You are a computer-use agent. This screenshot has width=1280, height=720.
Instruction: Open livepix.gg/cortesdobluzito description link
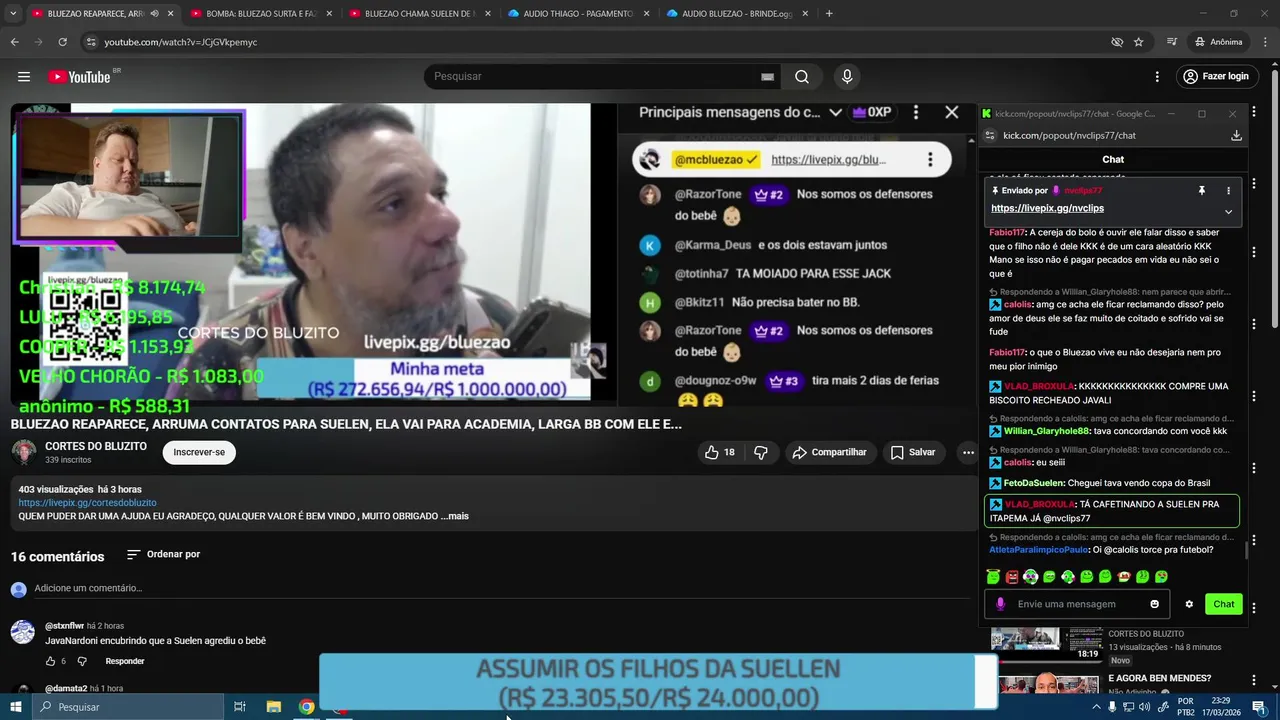[x=87, y=503]
